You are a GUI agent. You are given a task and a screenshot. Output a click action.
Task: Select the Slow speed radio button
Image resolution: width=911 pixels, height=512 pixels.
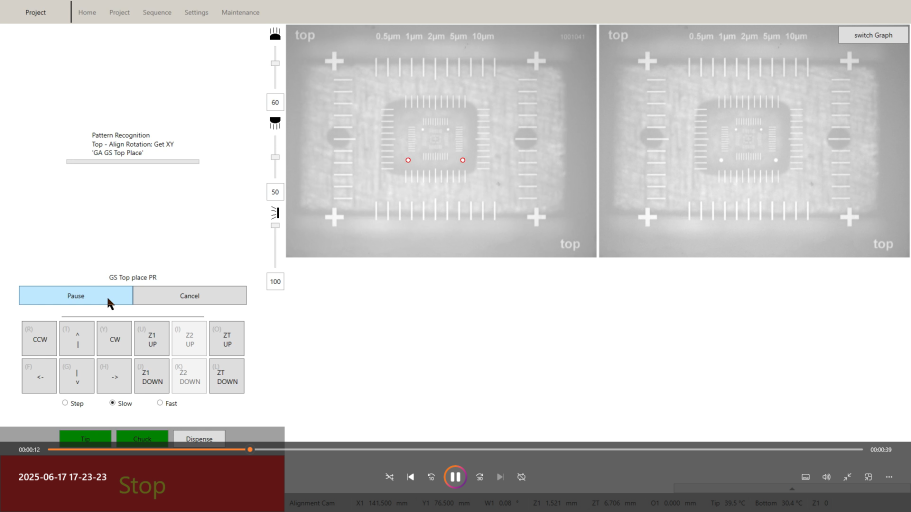pos(112,403)
